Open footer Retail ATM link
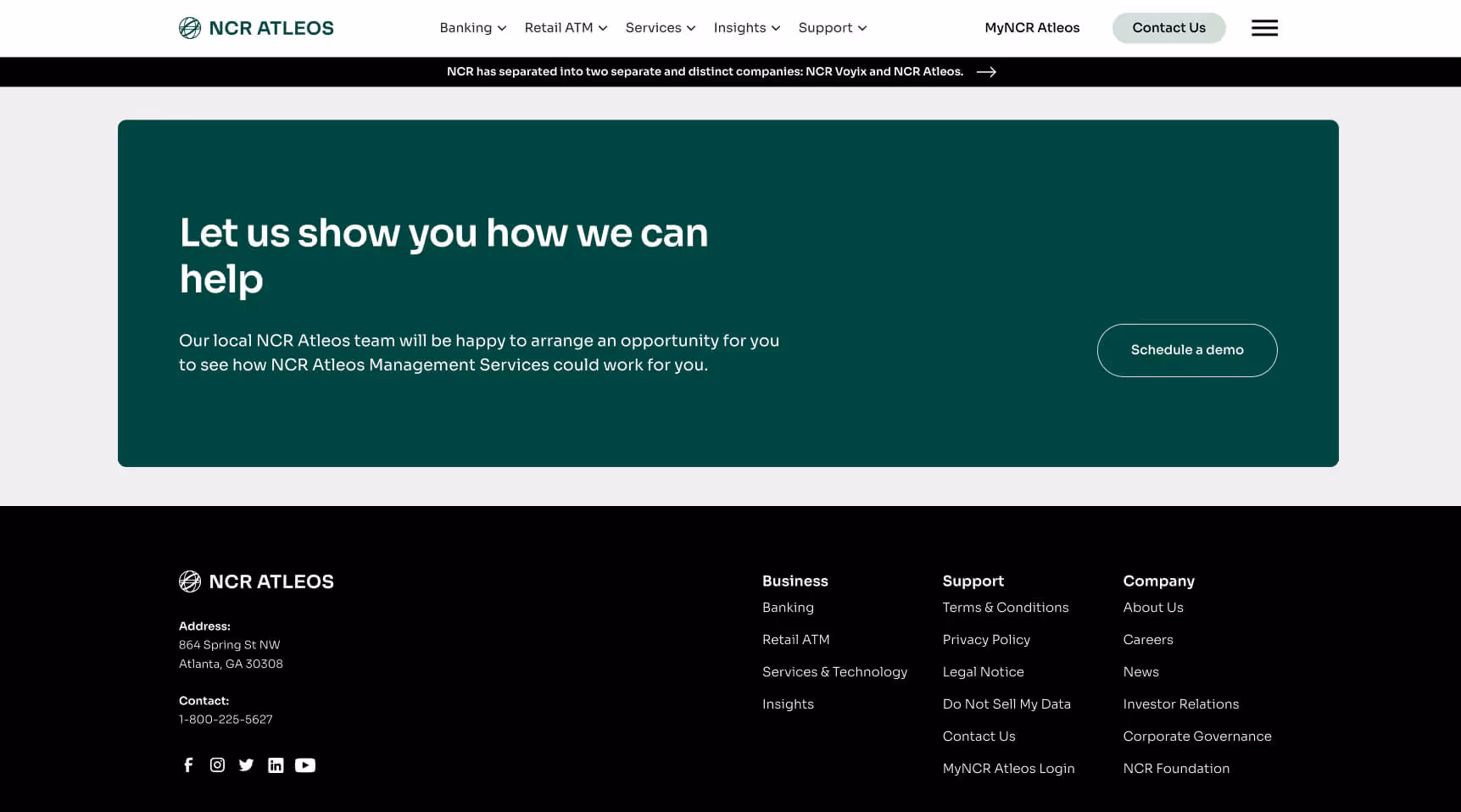This screenshot has height=812, width=1461. tap(795, 640)
